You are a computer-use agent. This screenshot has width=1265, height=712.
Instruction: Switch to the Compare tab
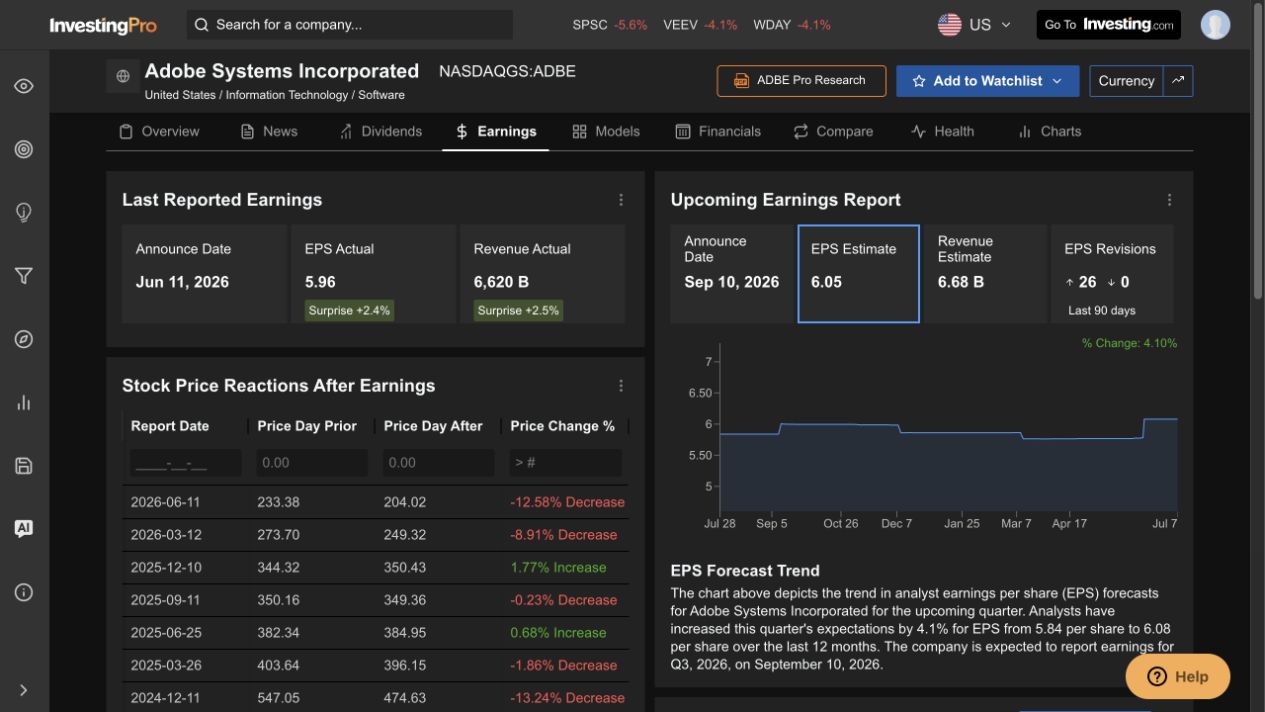[x=833, y=131]
